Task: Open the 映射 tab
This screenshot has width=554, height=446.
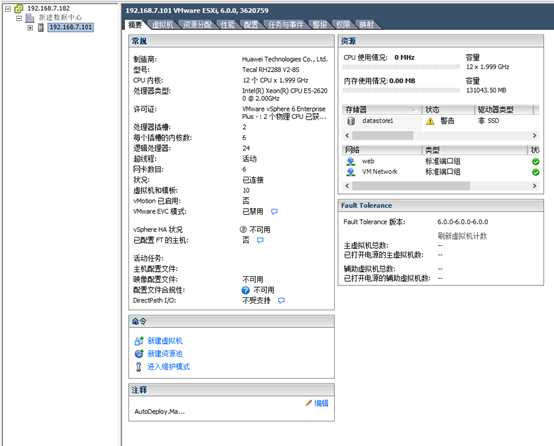Action: (x=366, y=25)
